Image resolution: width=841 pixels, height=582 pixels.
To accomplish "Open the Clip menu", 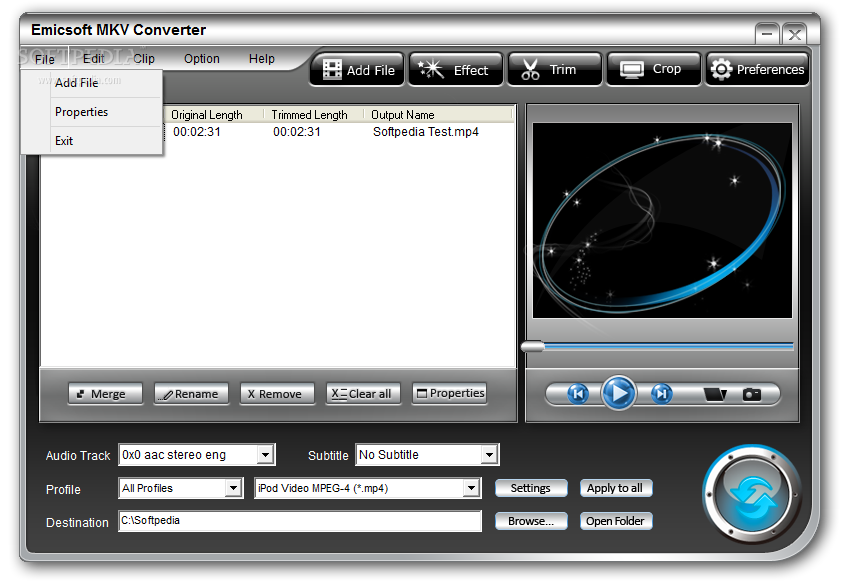I will (144, 58).
